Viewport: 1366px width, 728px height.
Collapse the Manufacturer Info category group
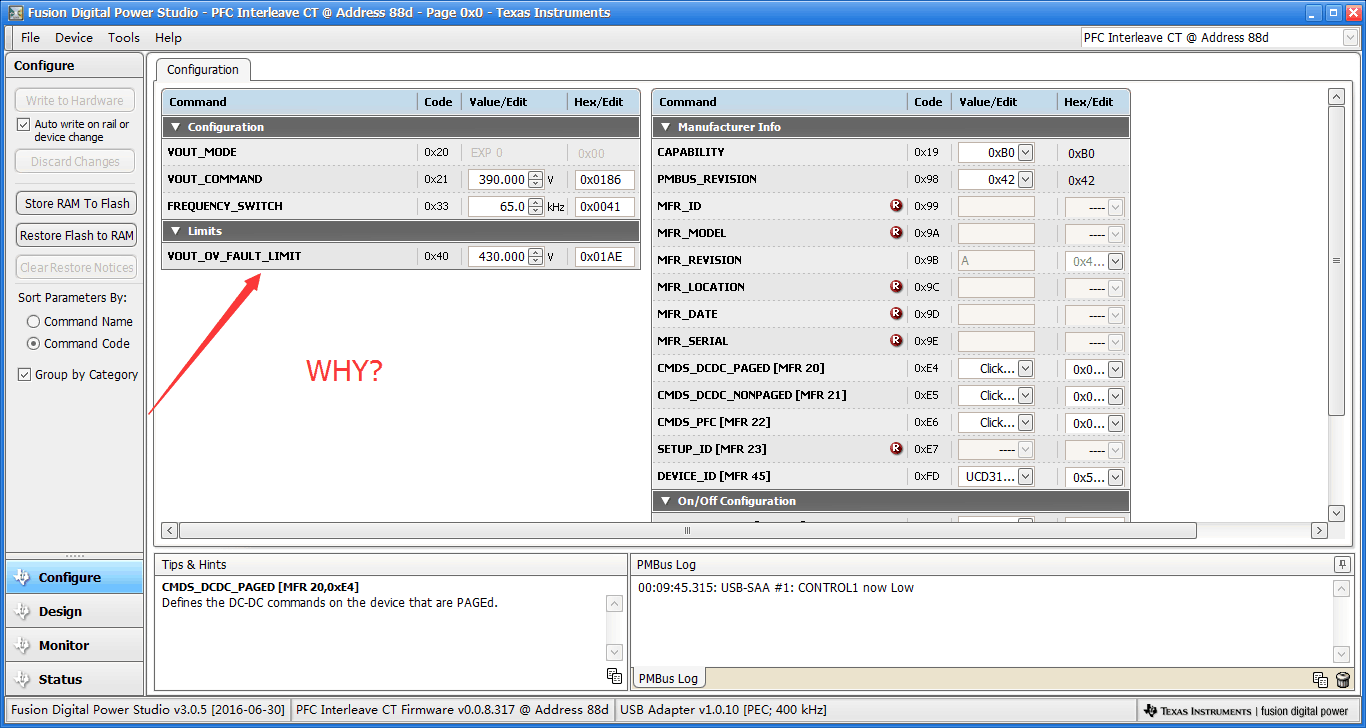point(666,127)
